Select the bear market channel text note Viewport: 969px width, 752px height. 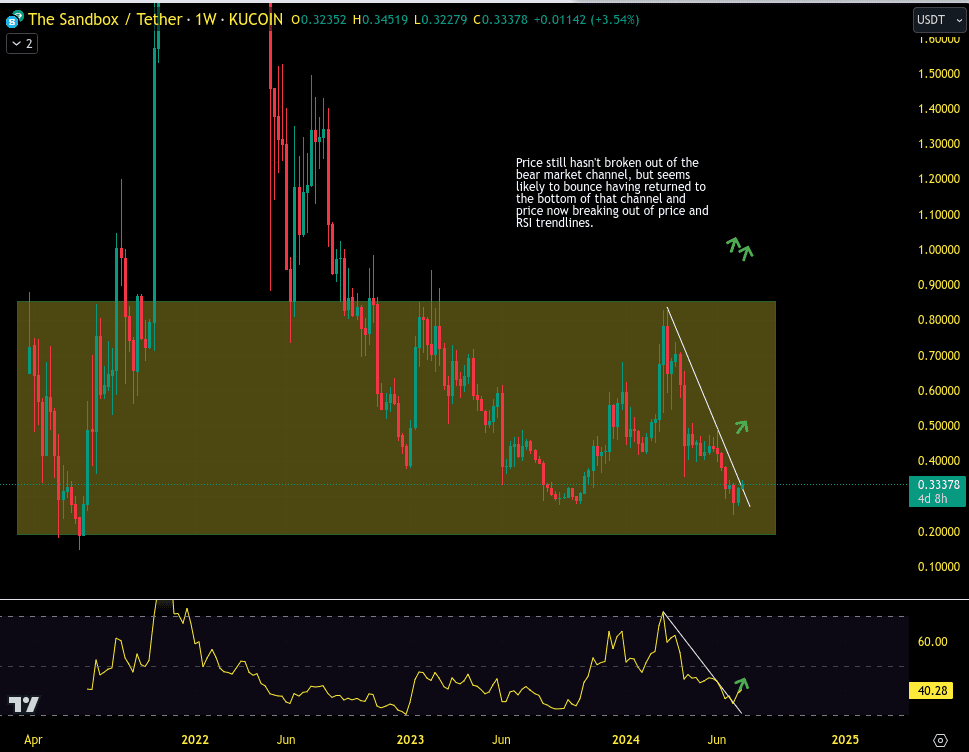612,193
